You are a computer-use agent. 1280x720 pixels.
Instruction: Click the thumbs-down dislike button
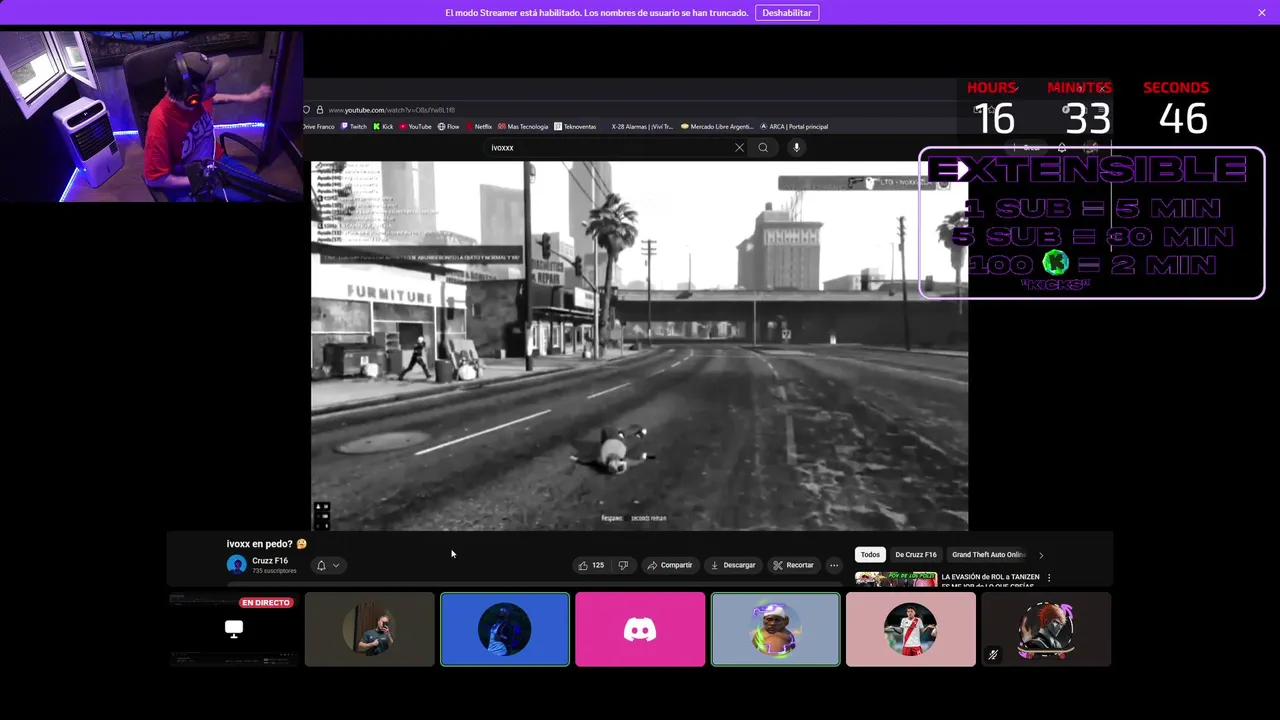point(623,566)
